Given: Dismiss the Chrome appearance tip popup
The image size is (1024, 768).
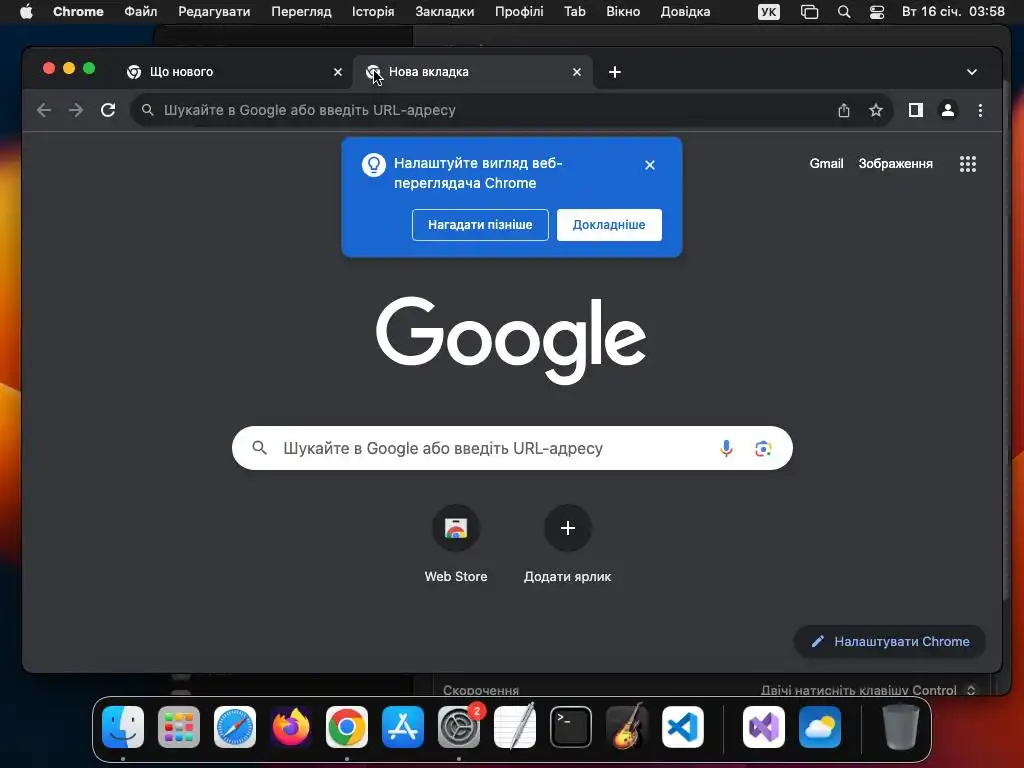Looking at the screenshot, I should (x=650, y=165).
